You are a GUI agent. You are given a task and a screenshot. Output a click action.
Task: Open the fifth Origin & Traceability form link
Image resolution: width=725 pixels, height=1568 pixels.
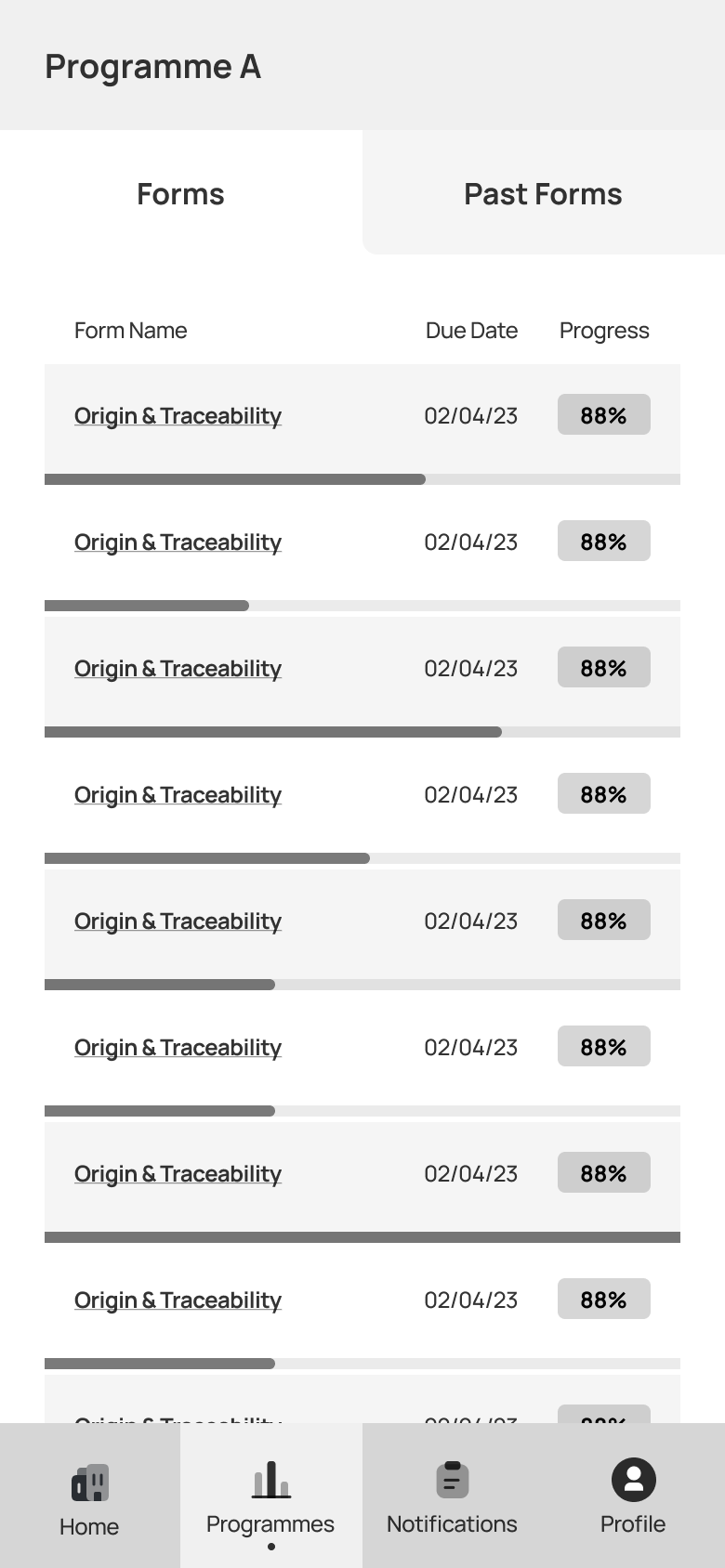[x=178, y=921]
